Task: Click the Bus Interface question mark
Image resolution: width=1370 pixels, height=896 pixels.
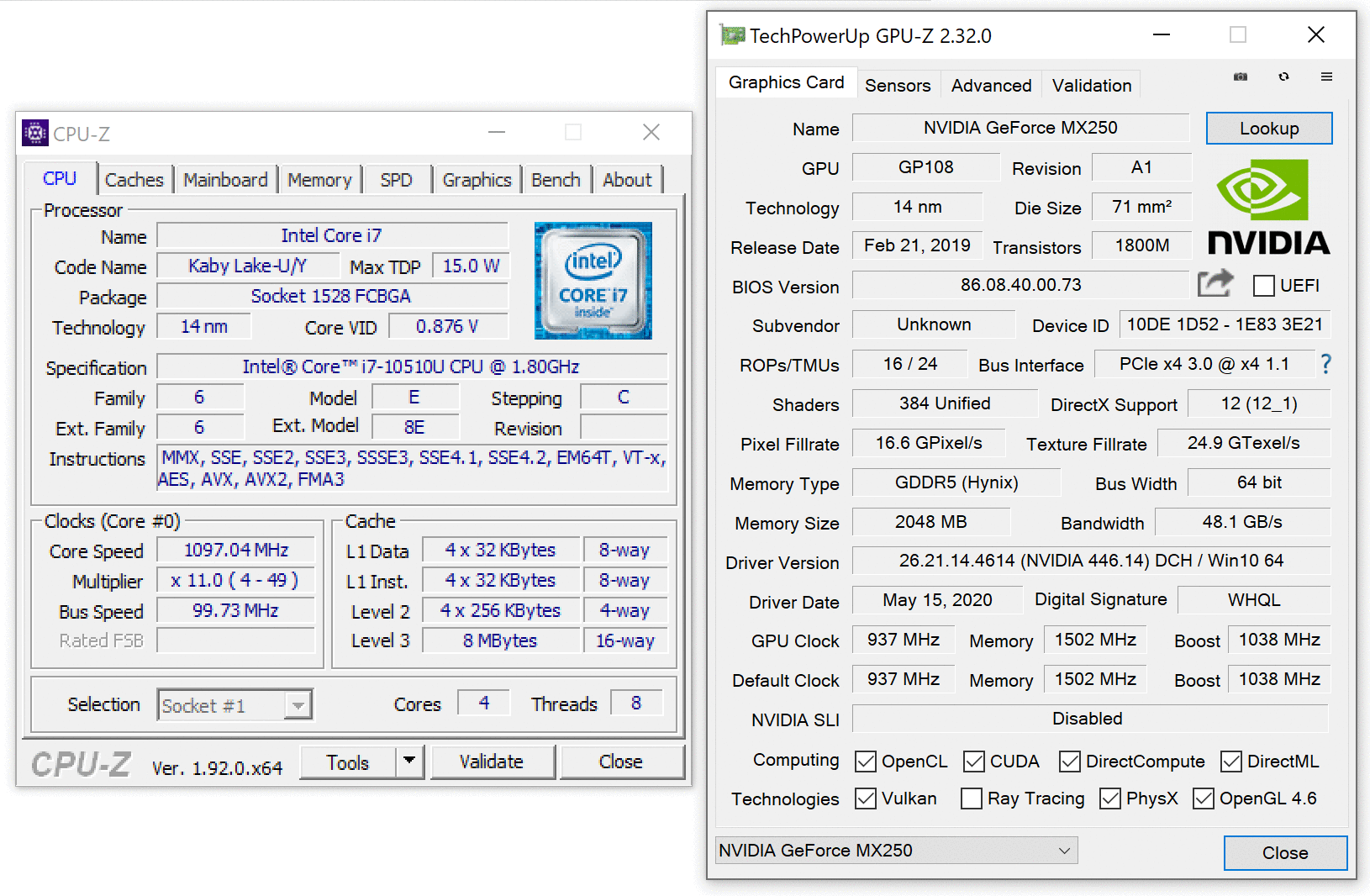Action: coord(1325,364)
